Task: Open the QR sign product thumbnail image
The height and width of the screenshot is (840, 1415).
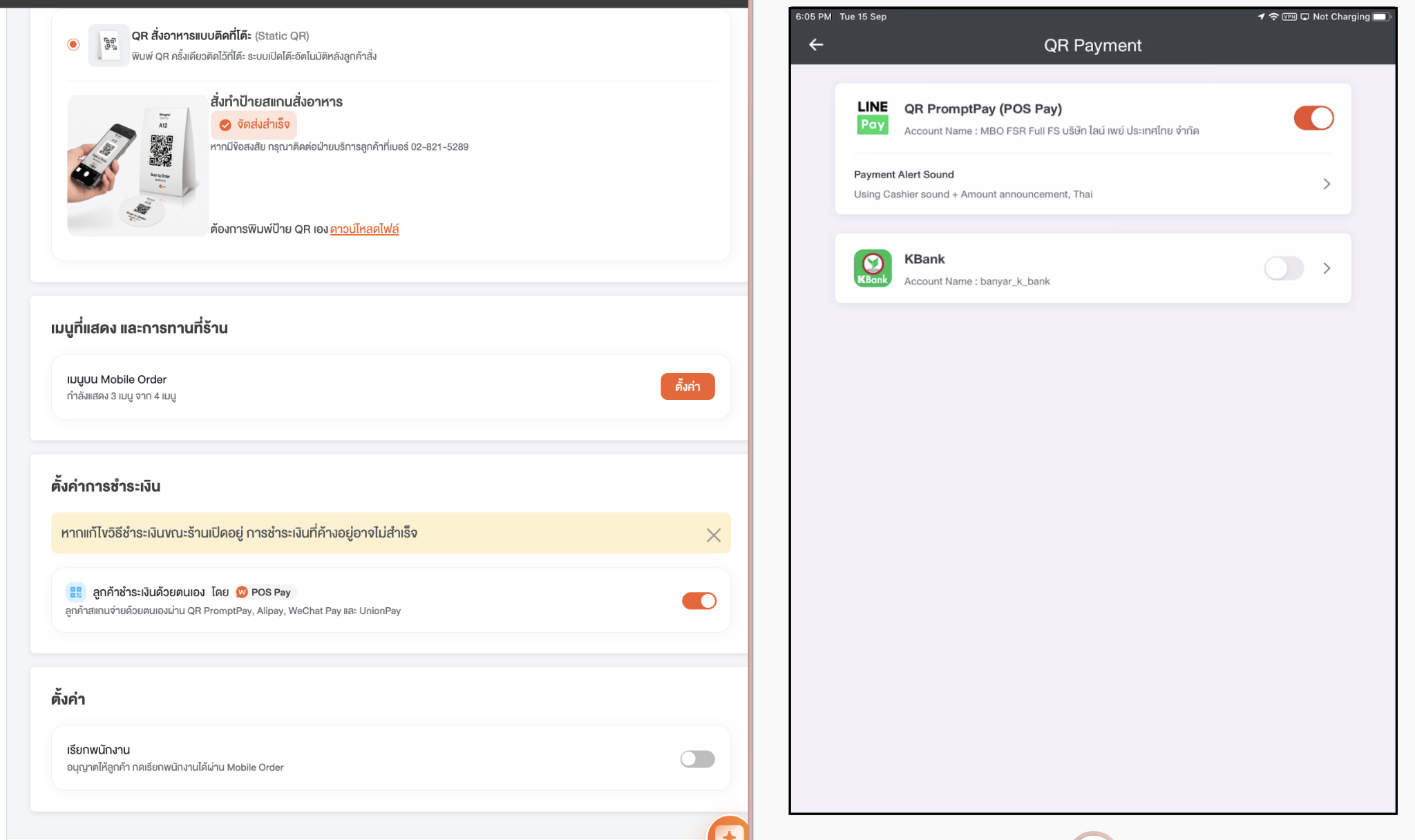Action: (x=137, y=166)
